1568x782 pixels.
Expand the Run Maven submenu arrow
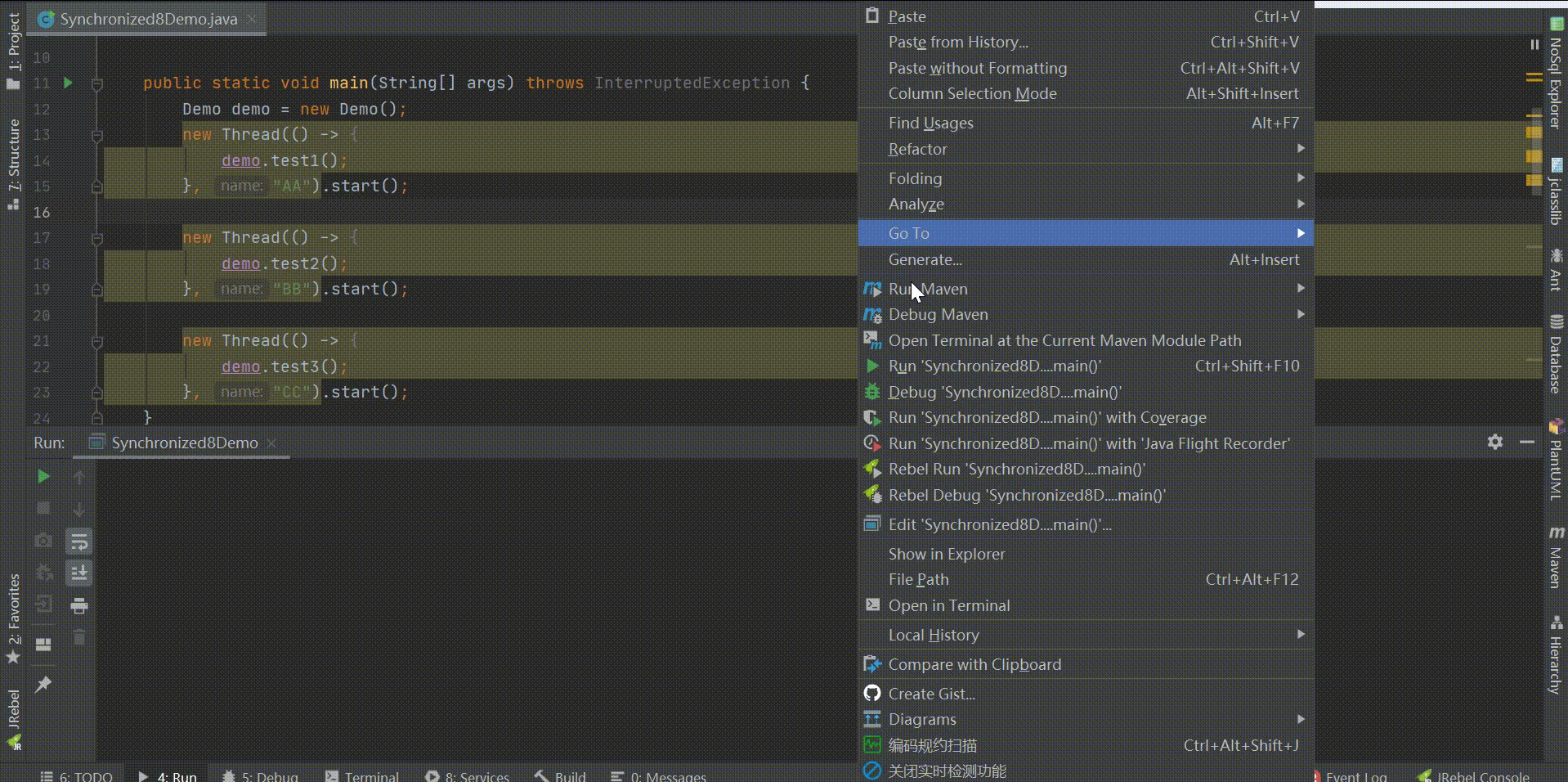[x=1300, y=289]
